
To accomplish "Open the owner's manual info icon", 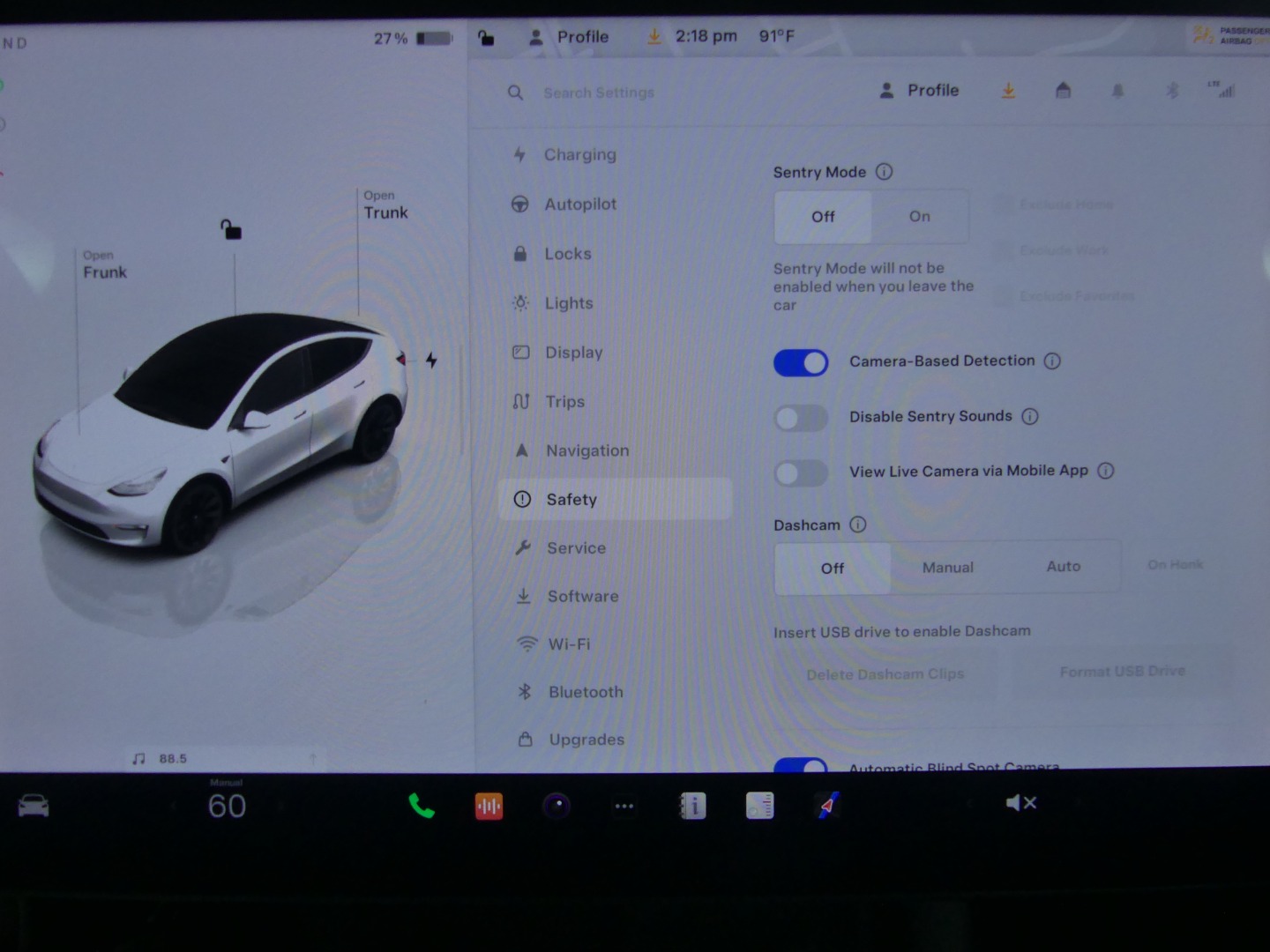I will [692, 806].
